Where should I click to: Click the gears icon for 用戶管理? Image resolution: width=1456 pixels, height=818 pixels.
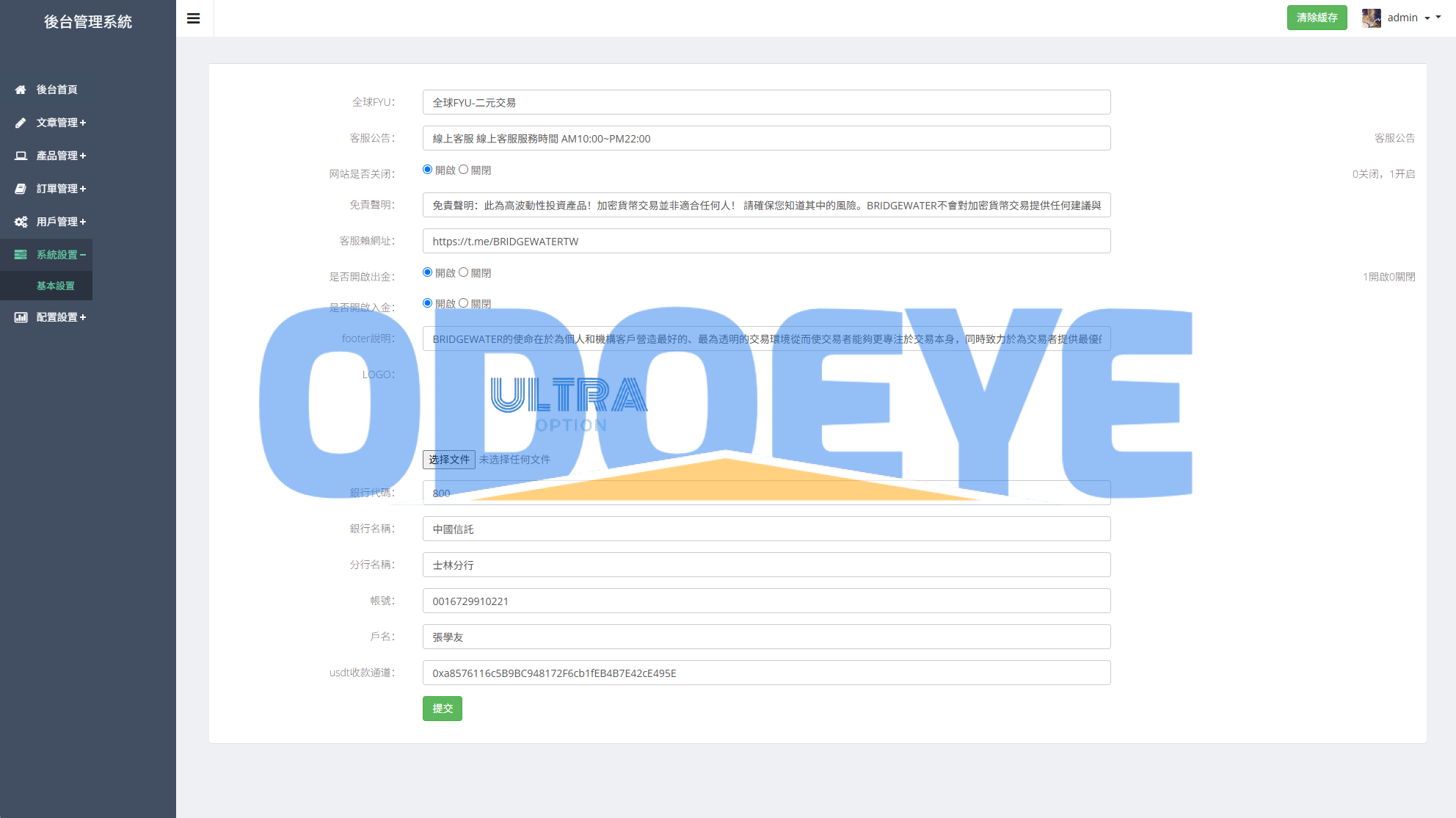click(21, 222)
